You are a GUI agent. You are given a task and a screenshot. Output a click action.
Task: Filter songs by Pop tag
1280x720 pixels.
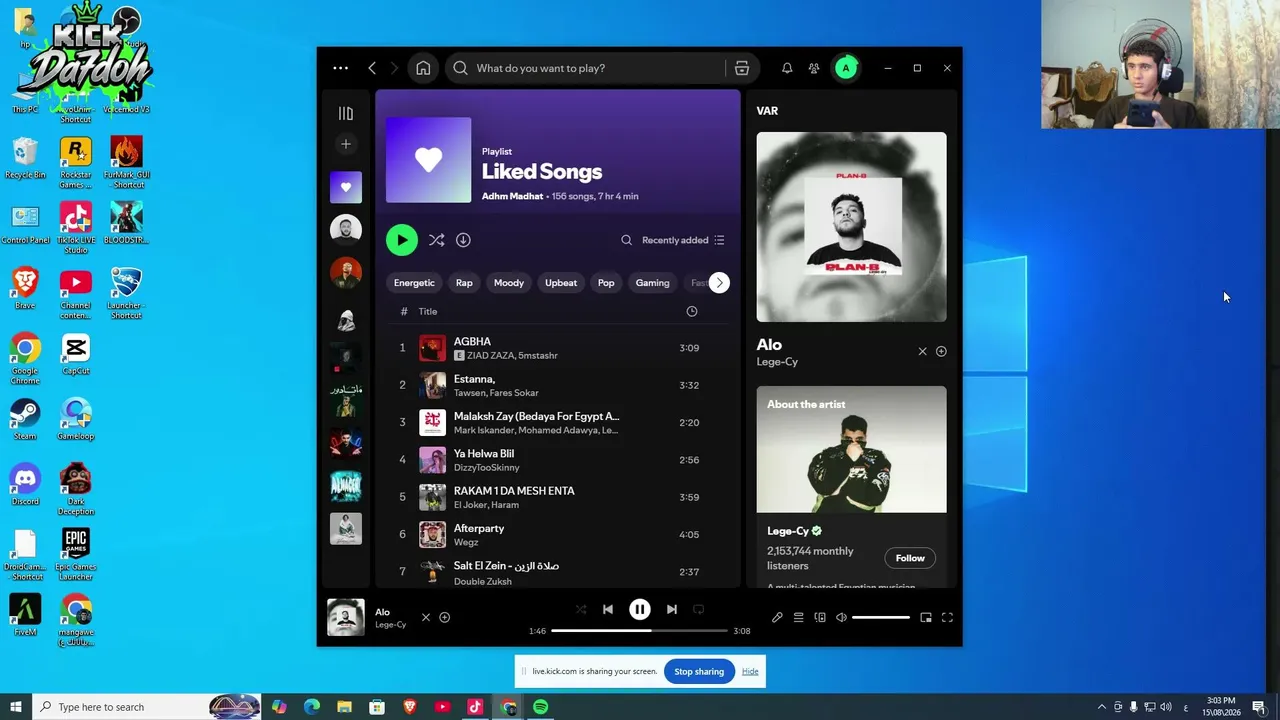pos(606,283)
